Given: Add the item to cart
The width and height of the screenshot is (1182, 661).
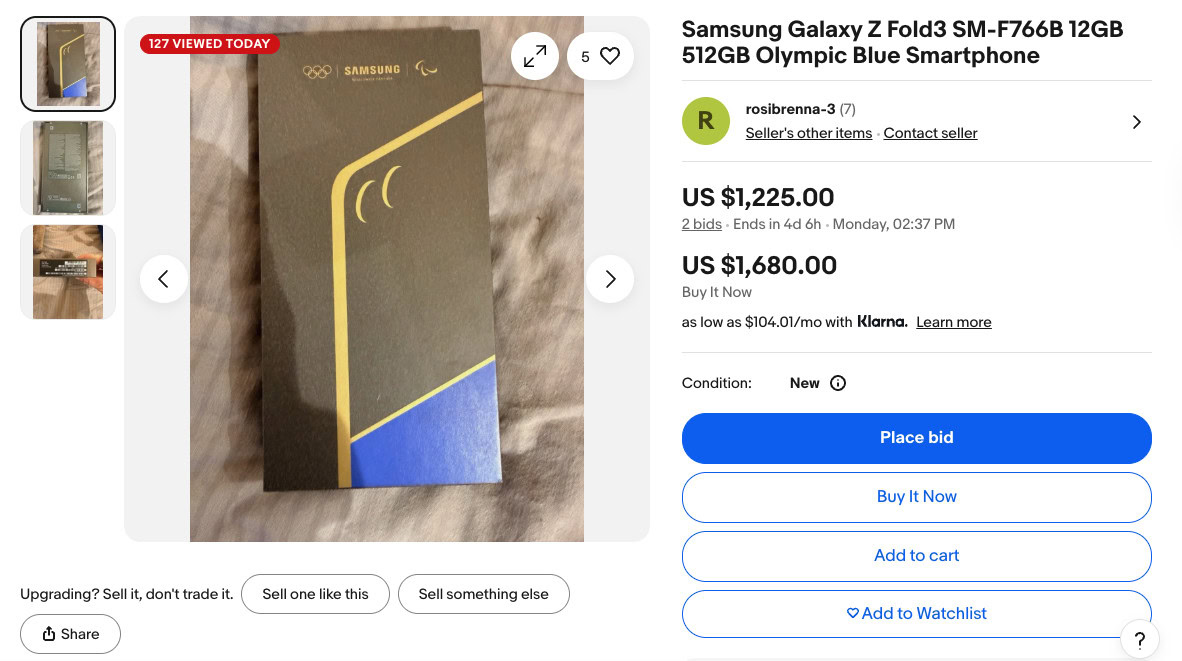Looking at the screenshot, I should pyautogui.click(x=916, y=556).
